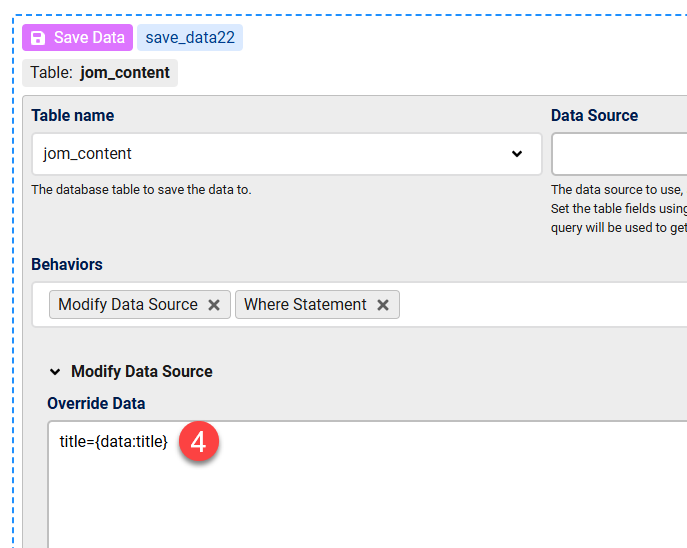Click the floppy disk icon on Save Data
This screenshot has height=548, width=687.
coord(38,38)
